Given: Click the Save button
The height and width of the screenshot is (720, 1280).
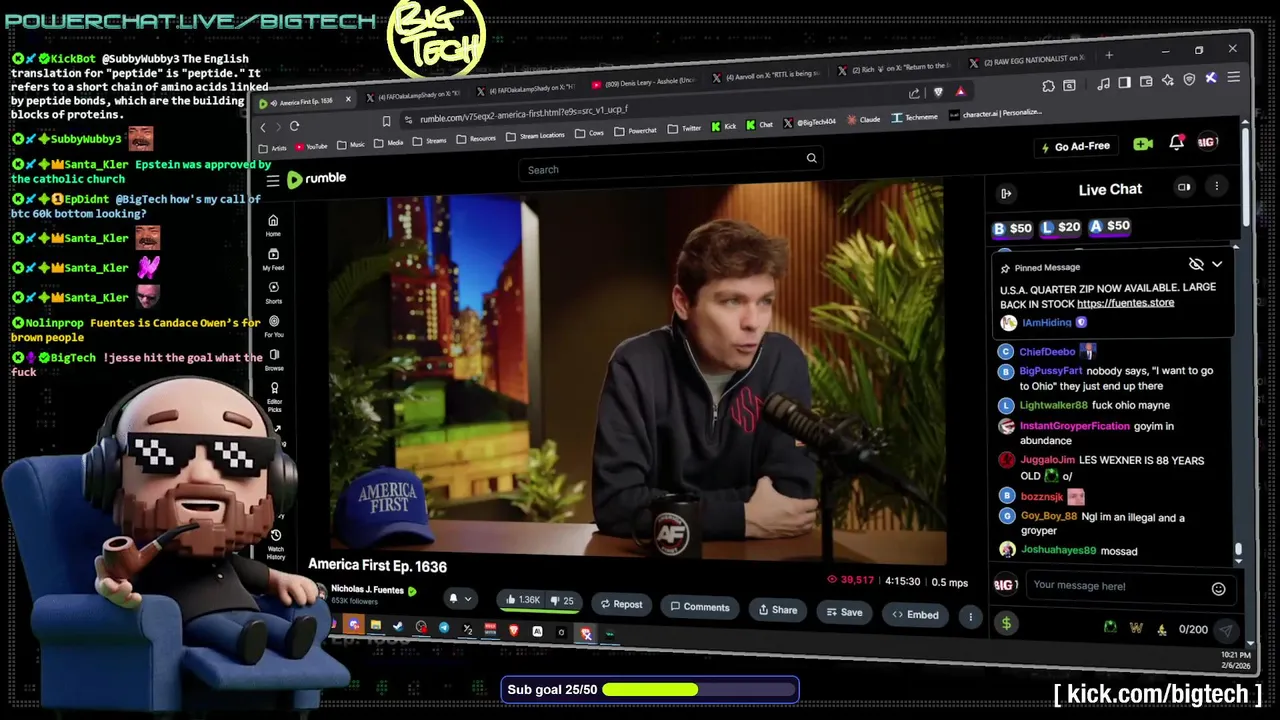Looking at the screenshot, I should tap(844, 612).
